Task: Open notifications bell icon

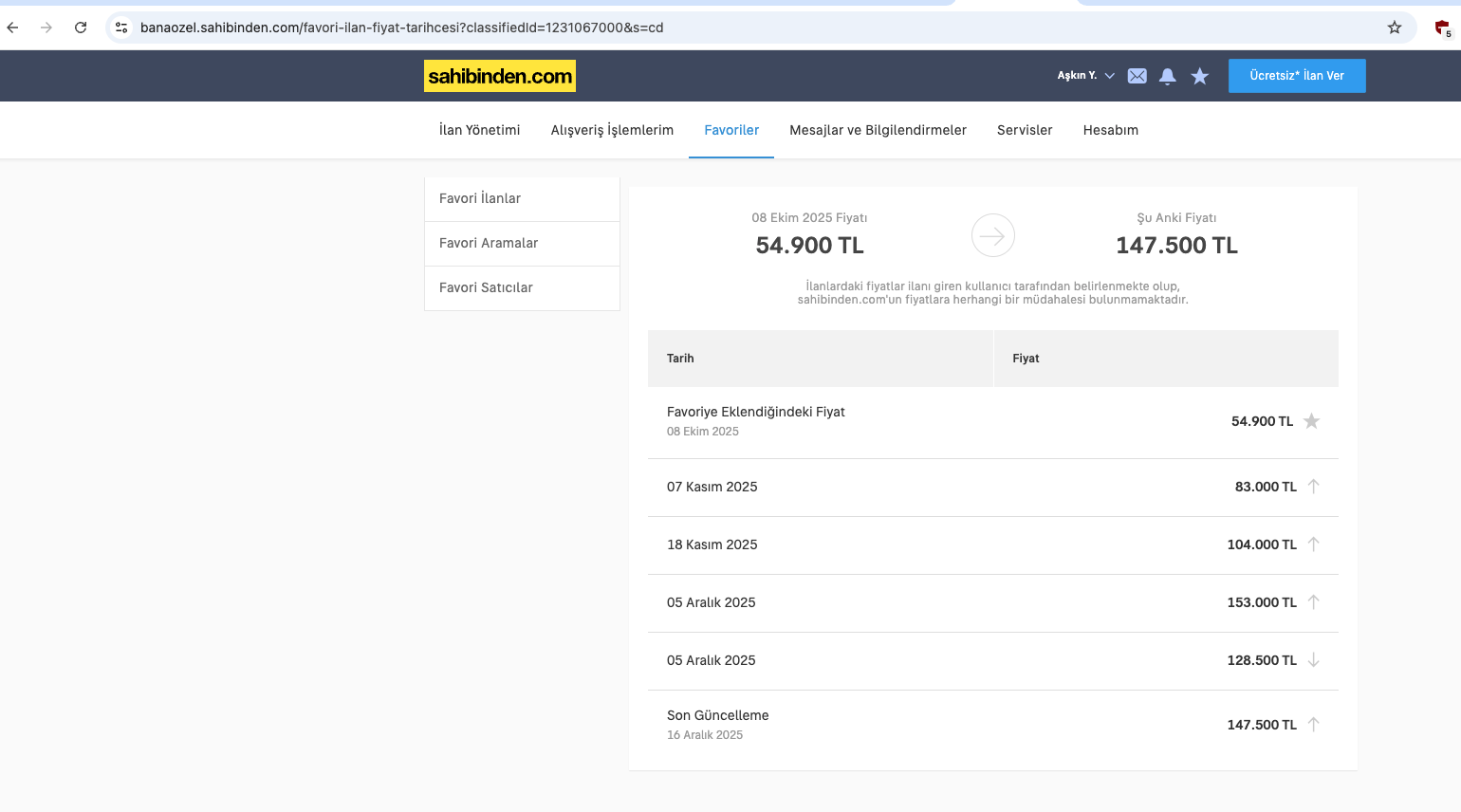Action: point(1168,76)
